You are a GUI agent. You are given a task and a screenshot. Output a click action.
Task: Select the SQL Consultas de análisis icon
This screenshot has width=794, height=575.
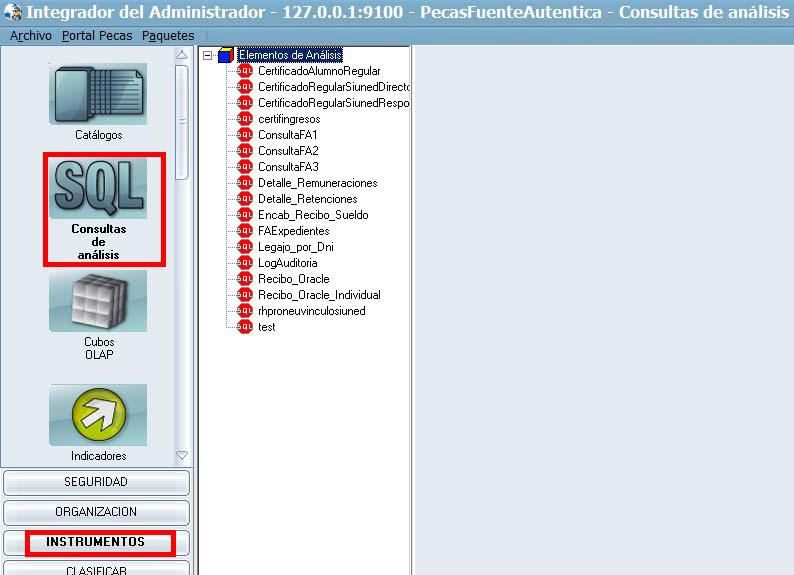click(98, 188)
